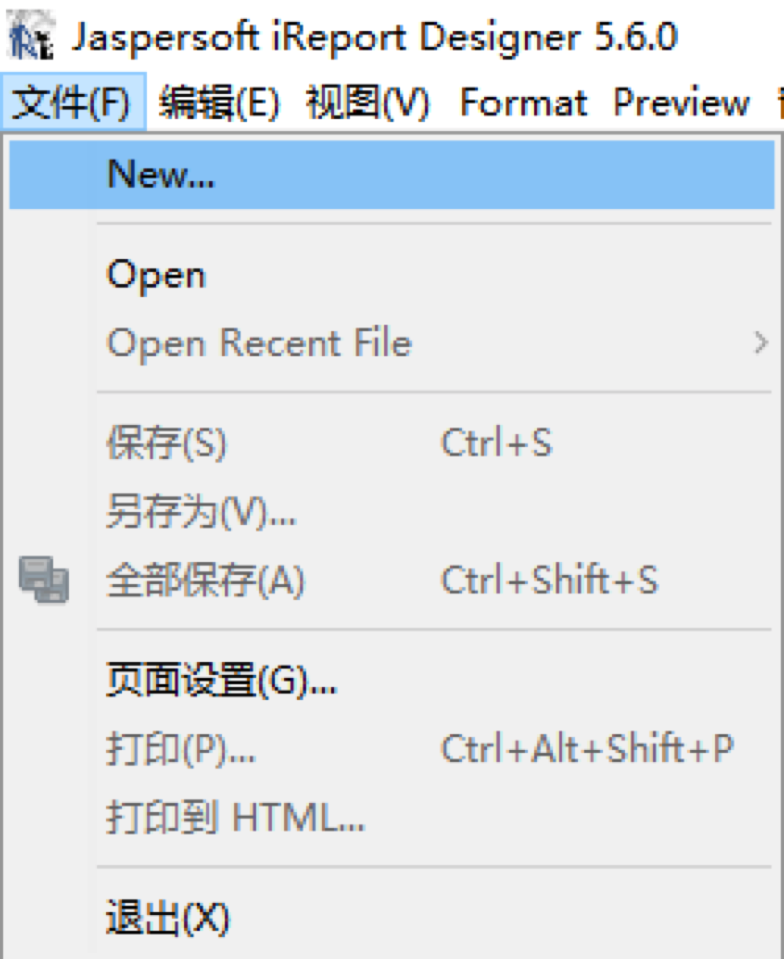The width and height of the screenshot is (784, 959).
Task: Open the 编辑(E) edit menu
Action: tap(219, 102)
